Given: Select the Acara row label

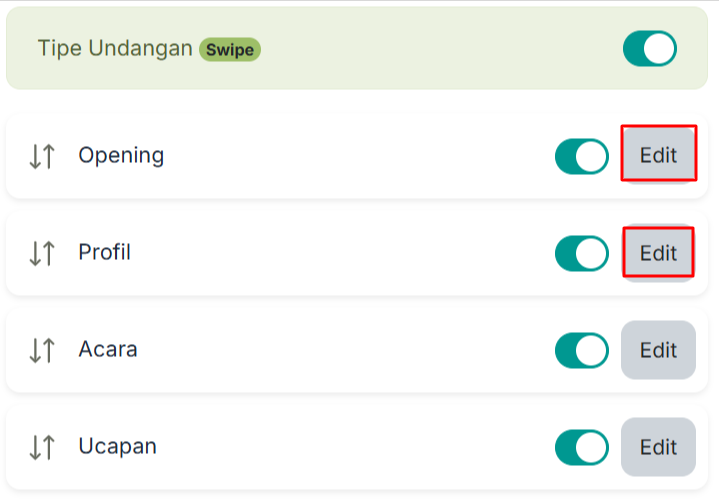Looking at the screenshot, I should point(108,349).
